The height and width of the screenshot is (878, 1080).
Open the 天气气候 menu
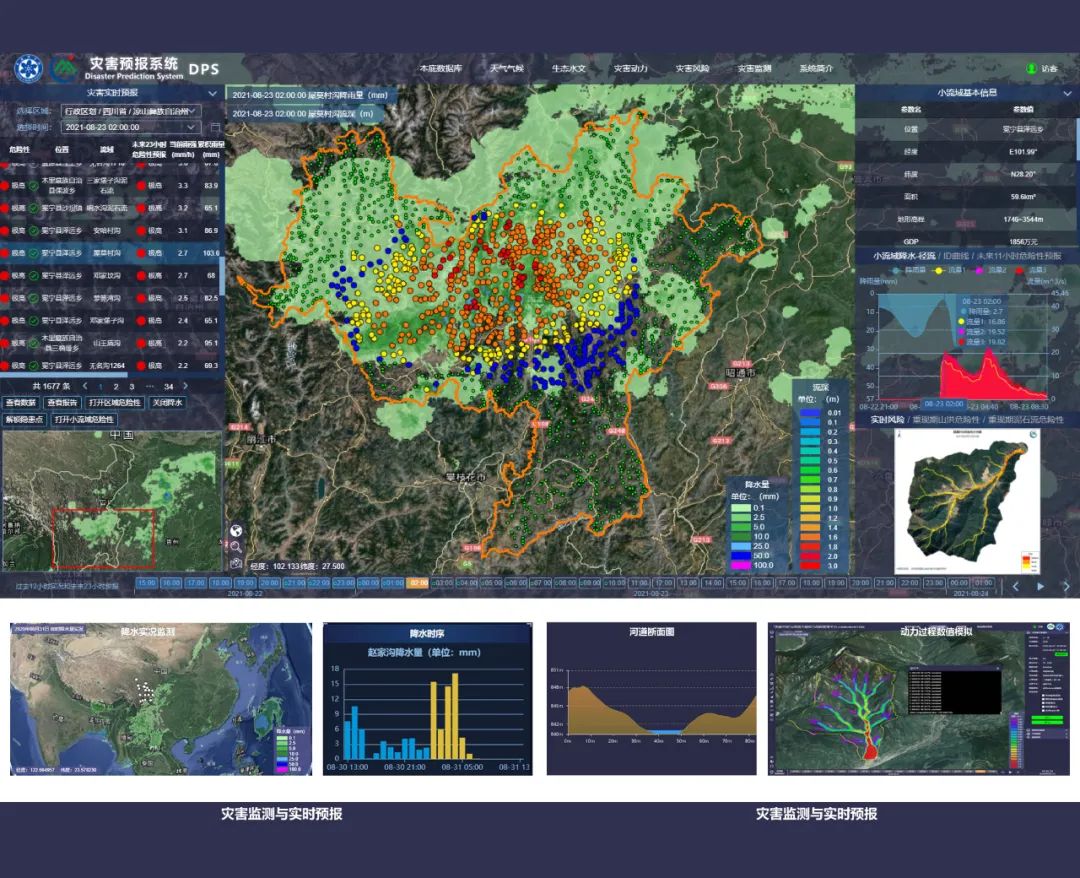(506, 68)
